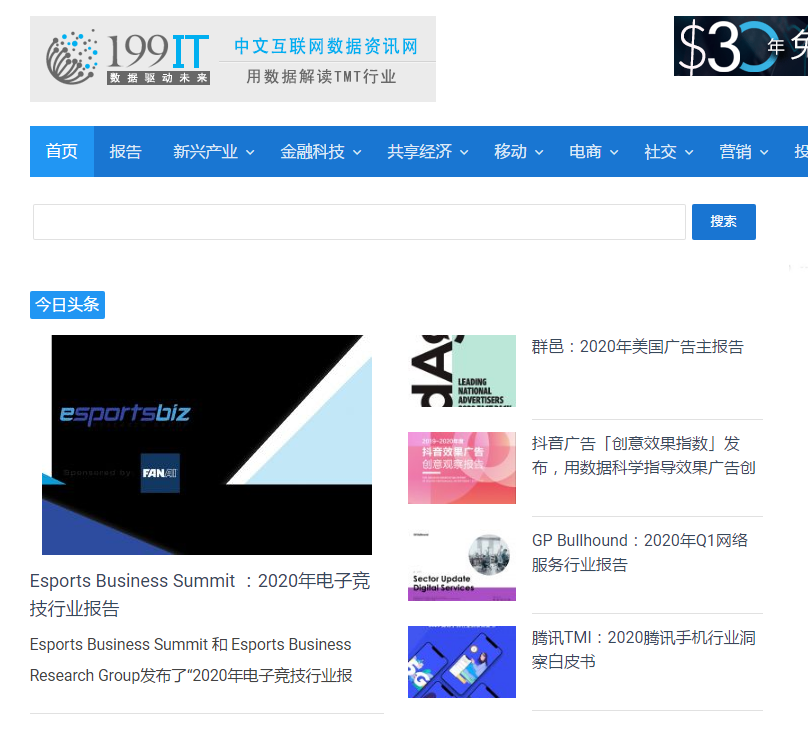
Task: Open the Leading National Advertisers thumbnail
Action: [462, 371]
